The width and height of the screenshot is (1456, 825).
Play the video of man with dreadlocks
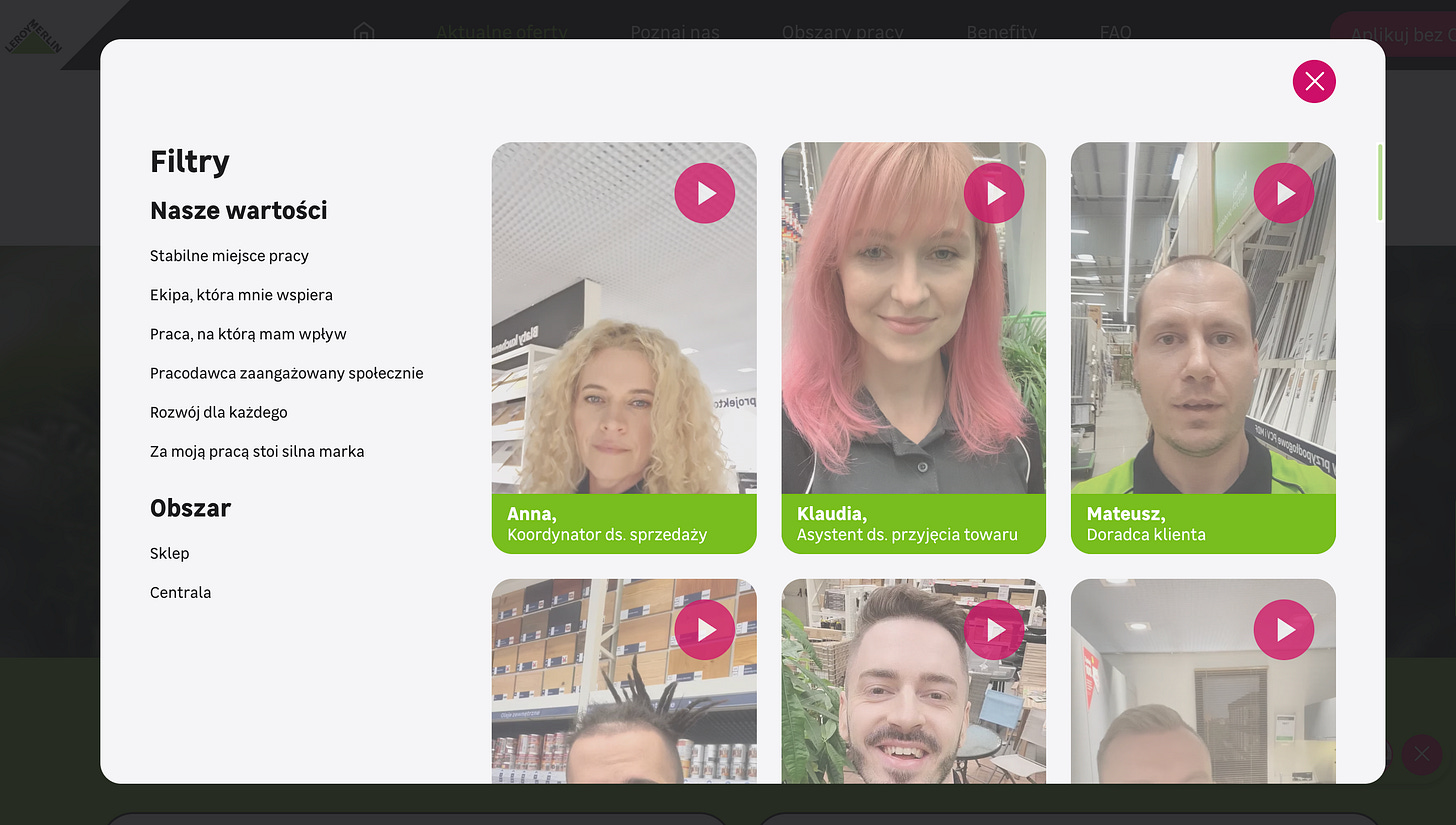(704, 629)
